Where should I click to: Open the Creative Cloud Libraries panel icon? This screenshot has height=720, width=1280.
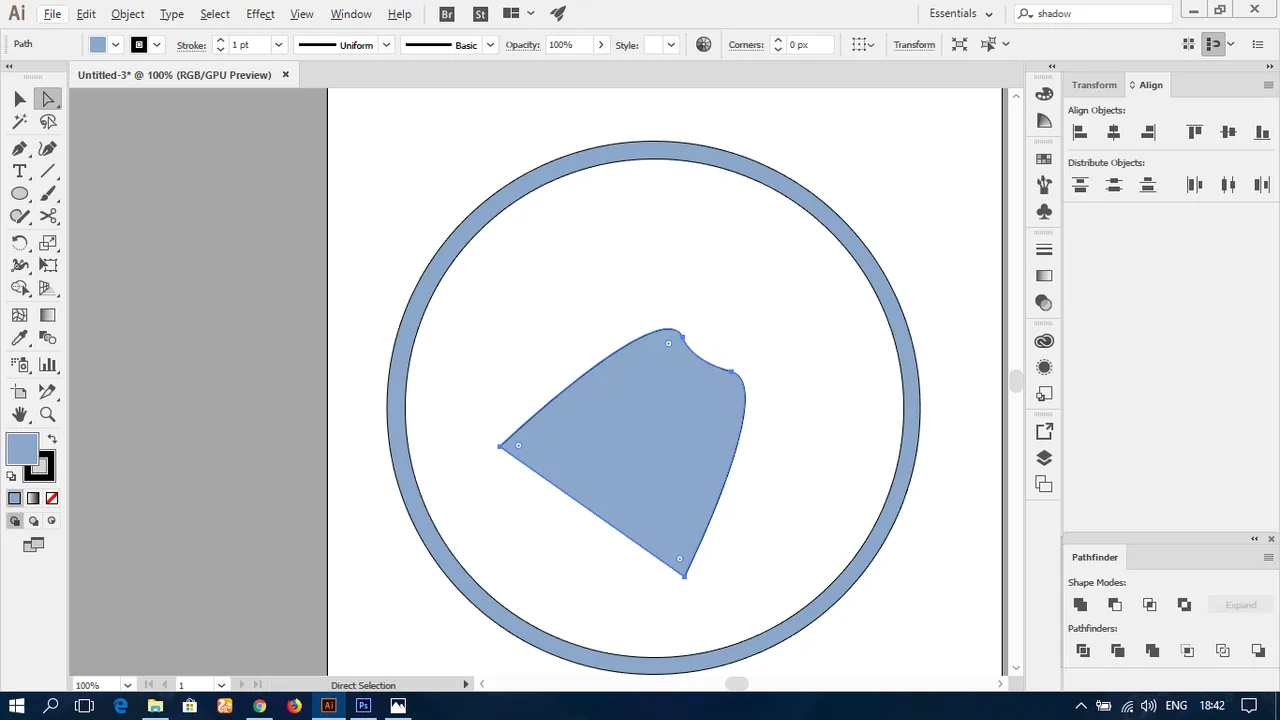tap(1044, 341)
